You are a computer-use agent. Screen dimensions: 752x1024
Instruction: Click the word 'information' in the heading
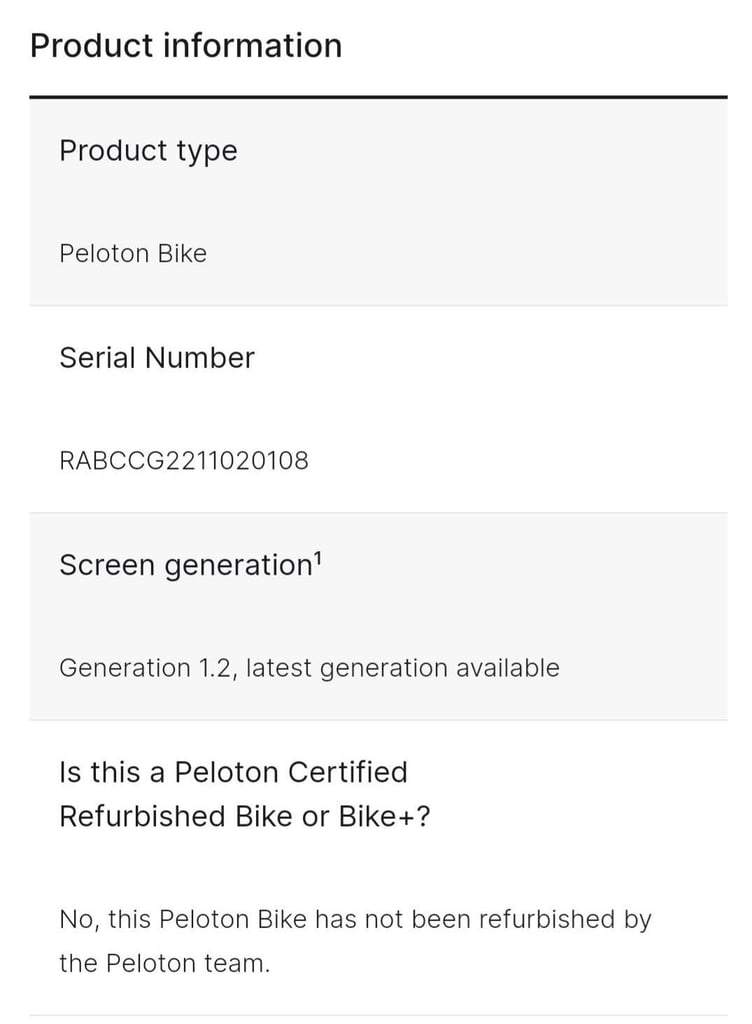[x=252, y=46]
